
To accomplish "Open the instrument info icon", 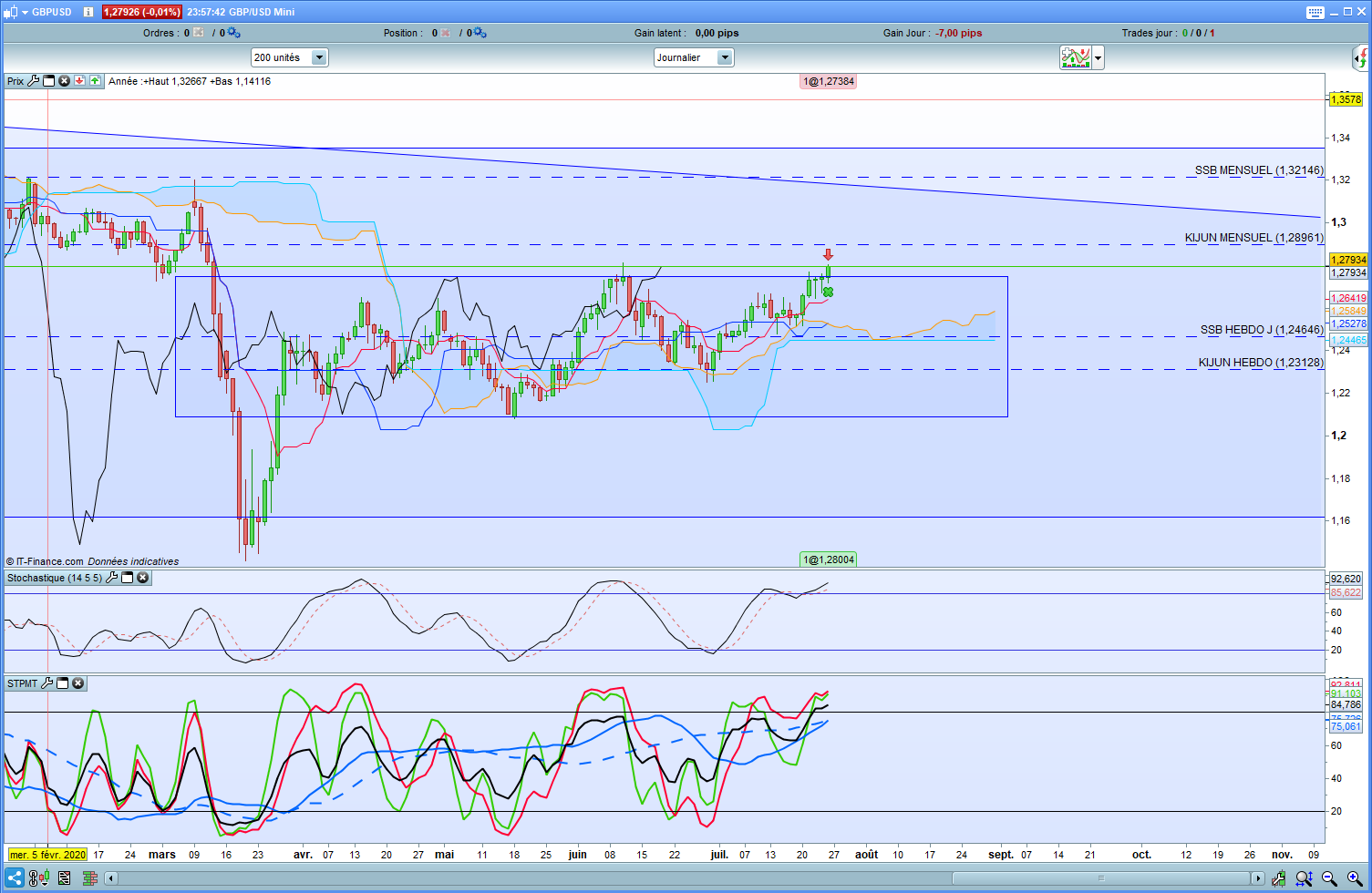I will pos(88,12).
